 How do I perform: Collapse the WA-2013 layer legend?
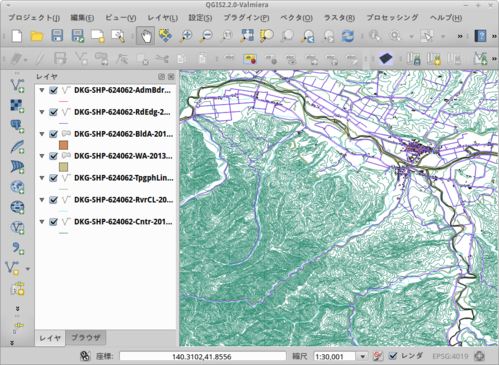[42, 156]
